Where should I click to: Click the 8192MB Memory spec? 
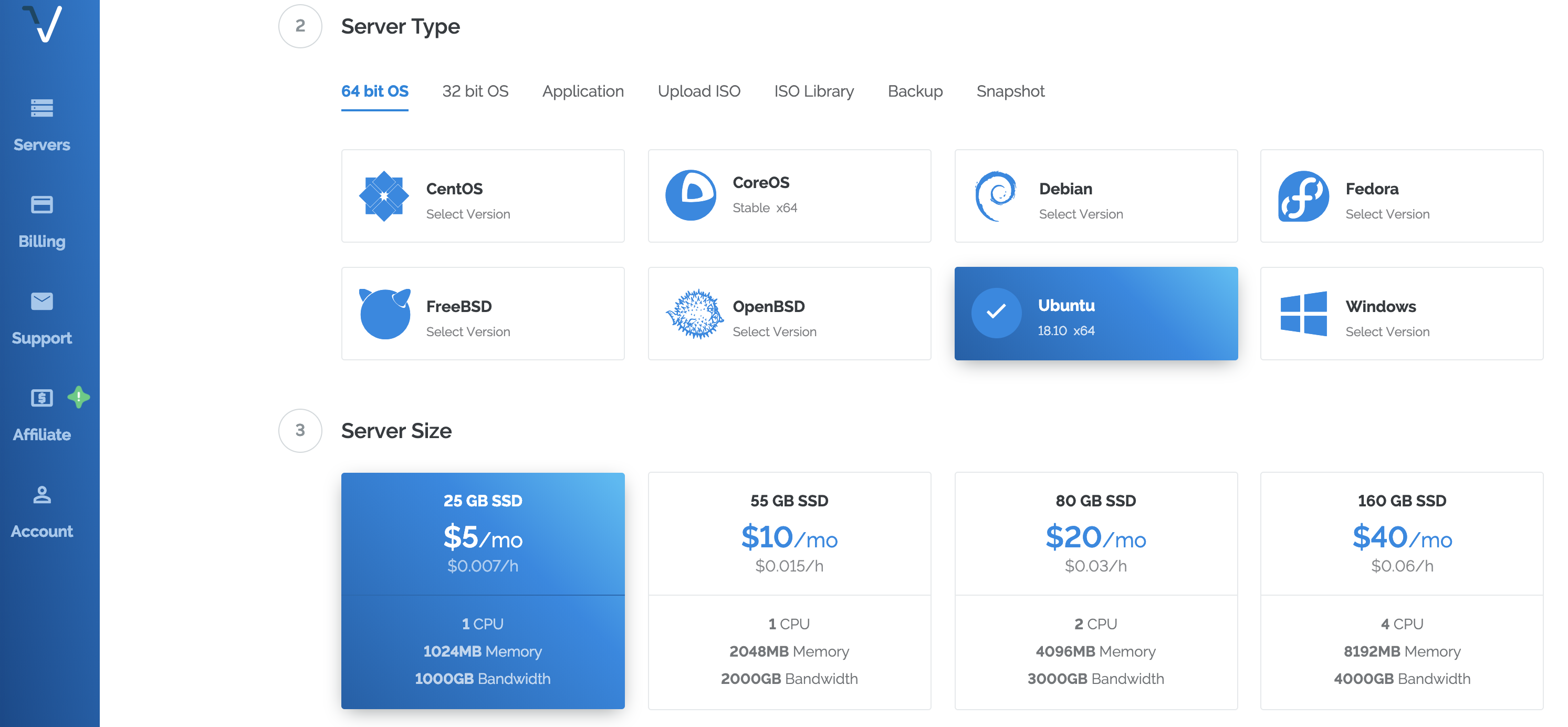1402,651
